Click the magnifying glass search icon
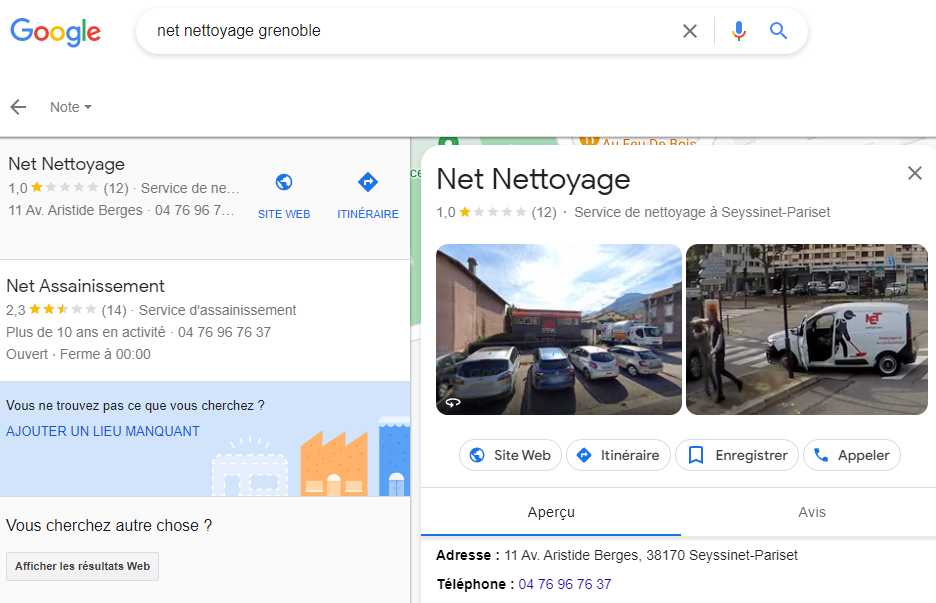The image size is (936, 603). click(x=778, y=30)
